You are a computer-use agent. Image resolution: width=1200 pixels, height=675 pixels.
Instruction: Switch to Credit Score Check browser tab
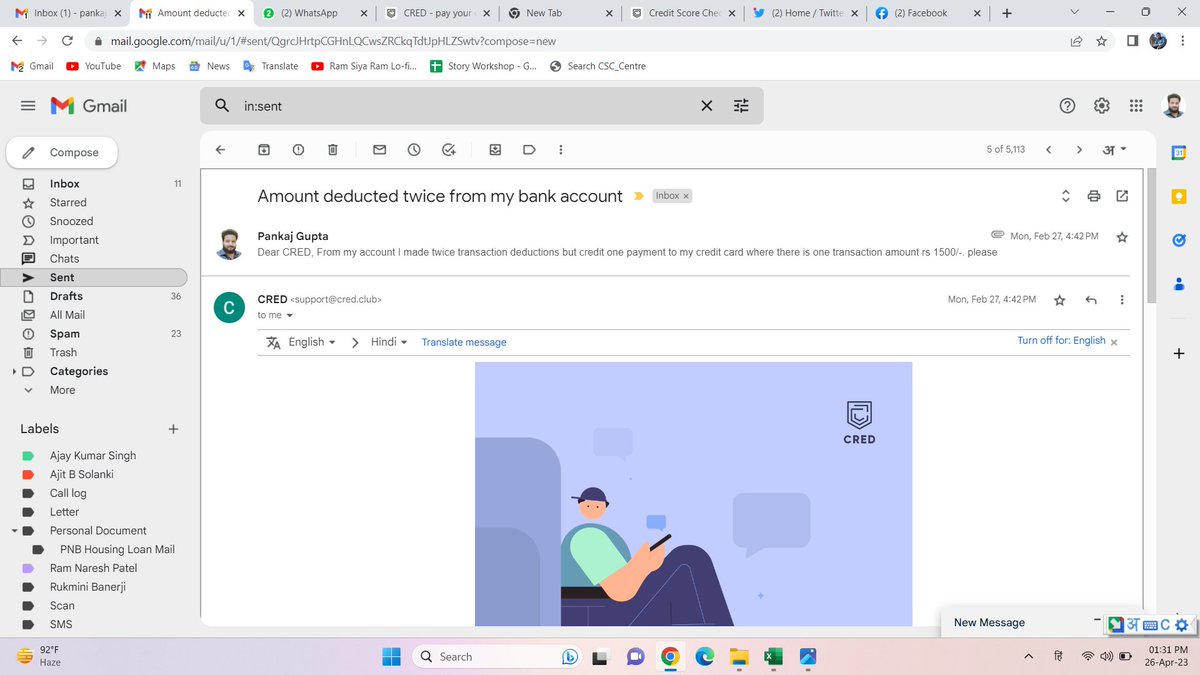coord(681,13)
